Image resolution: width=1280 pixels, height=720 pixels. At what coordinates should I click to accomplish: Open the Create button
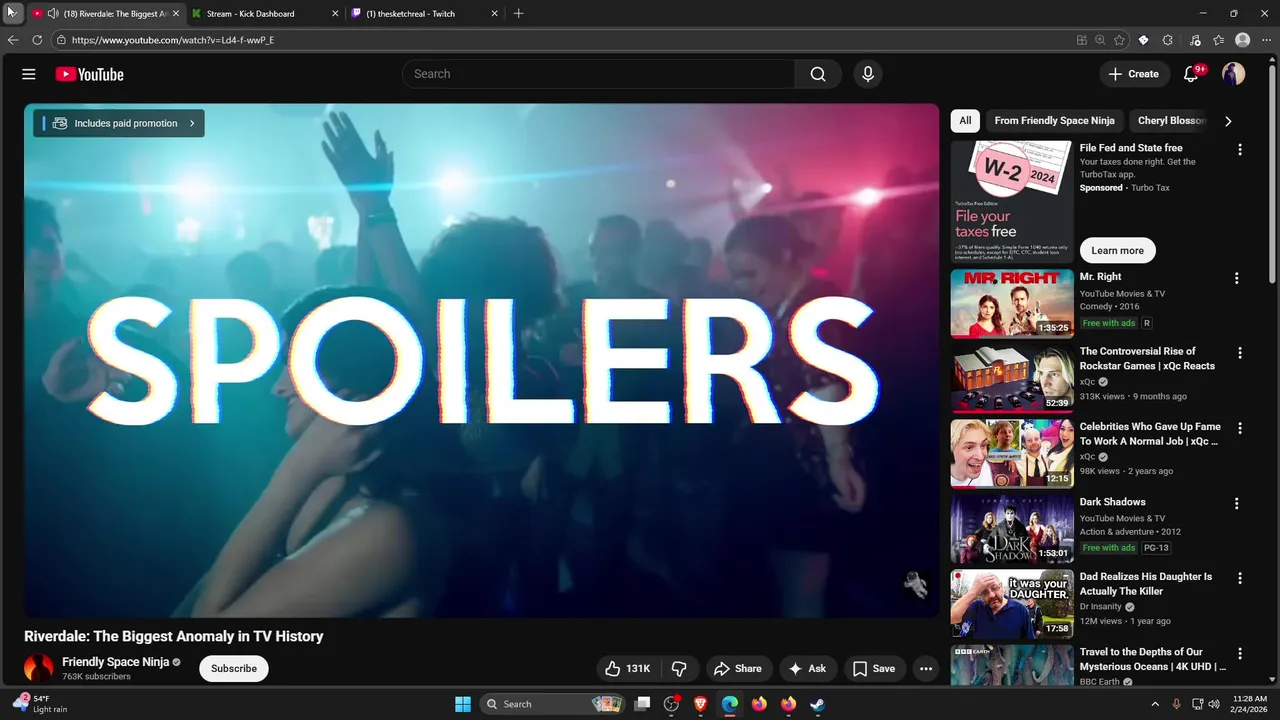pos(1134,74)
